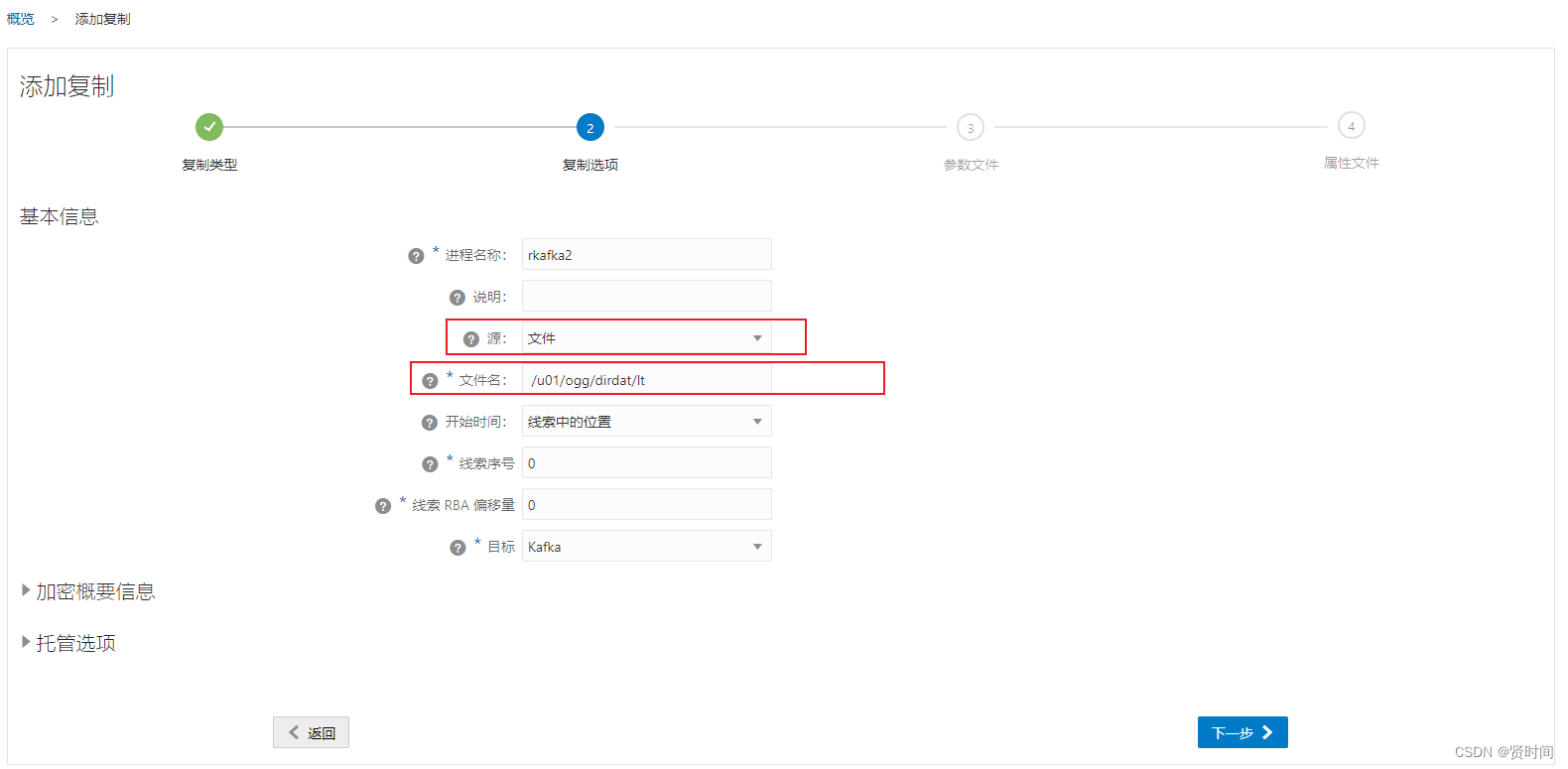Click step 4 属性文件 circle
The width and height of the screenshot is (1568, 769).
[x=1352, y=125]
